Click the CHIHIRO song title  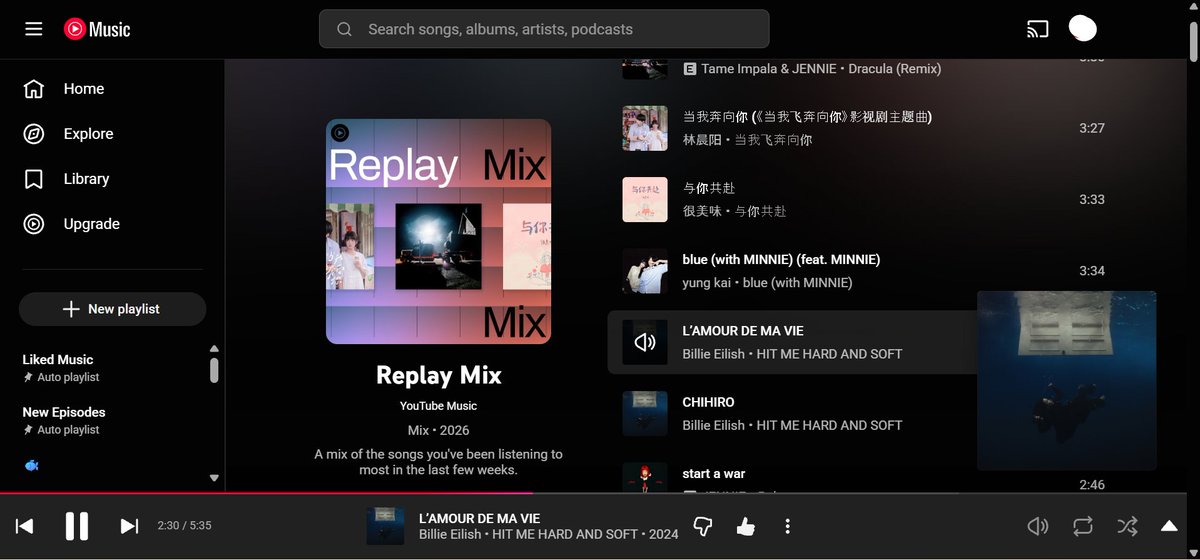(x=708, y=402)
